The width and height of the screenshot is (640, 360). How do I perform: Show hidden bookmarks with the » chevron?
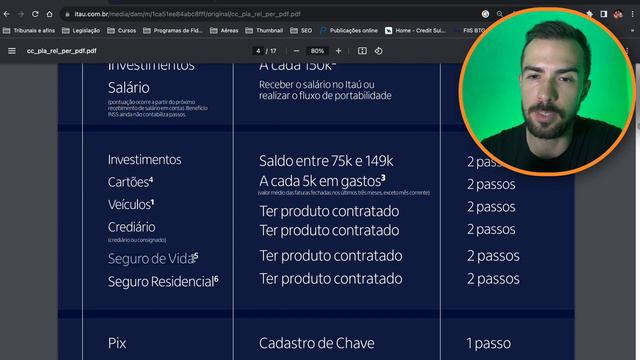coord(633,31)
